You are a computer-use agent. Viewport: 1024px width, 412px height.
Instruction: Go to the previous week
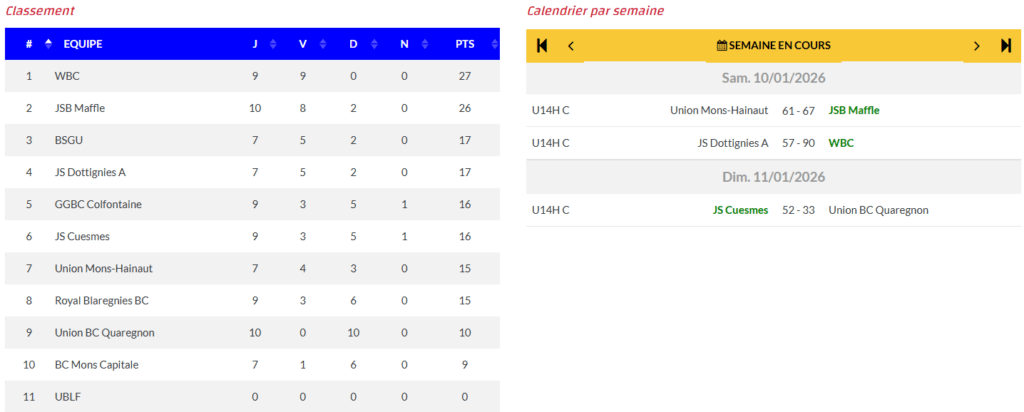[x=571, y=45]
